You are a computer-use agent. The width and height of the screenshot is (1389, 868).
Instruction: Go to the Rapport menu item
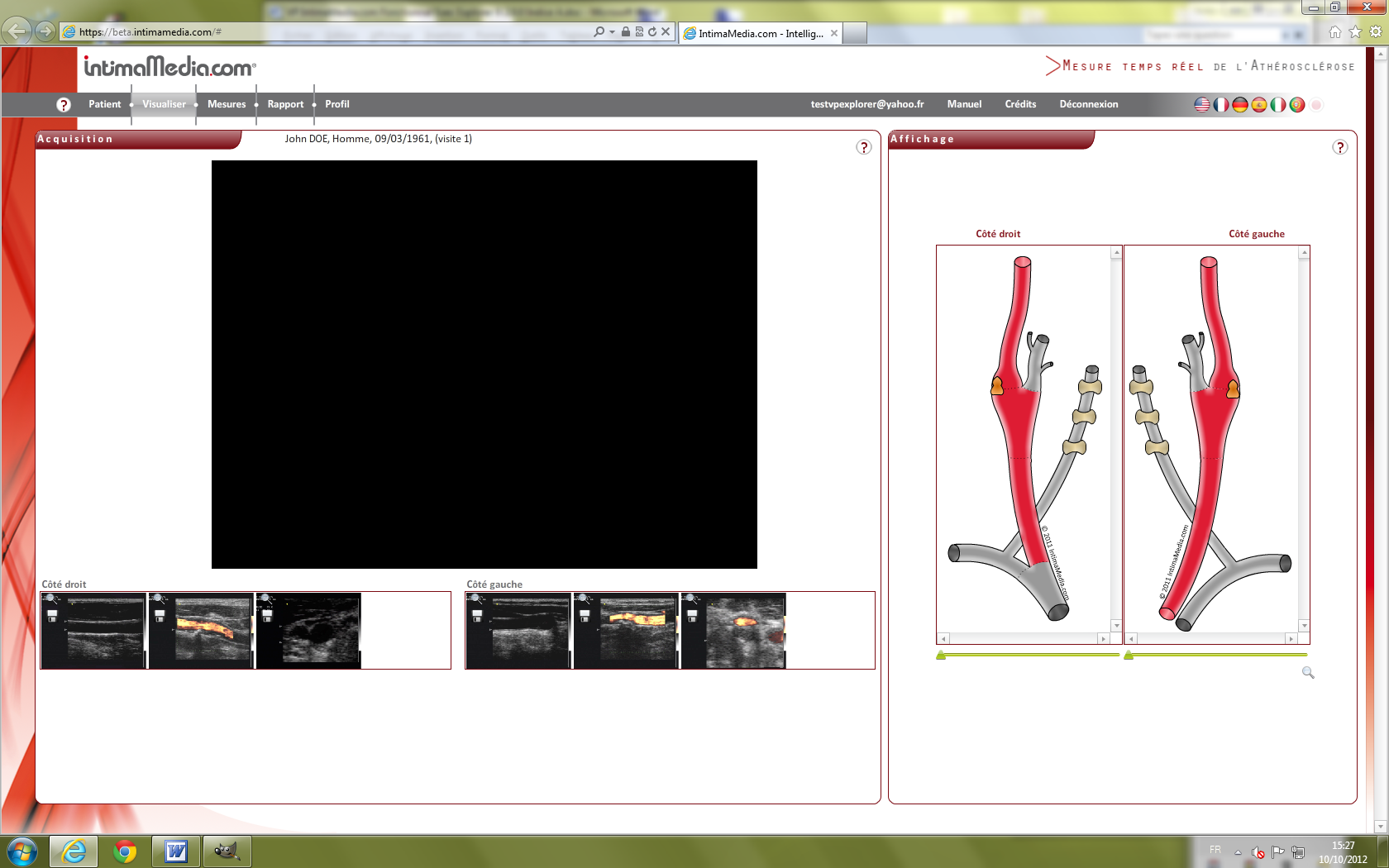tap(285, 104)
